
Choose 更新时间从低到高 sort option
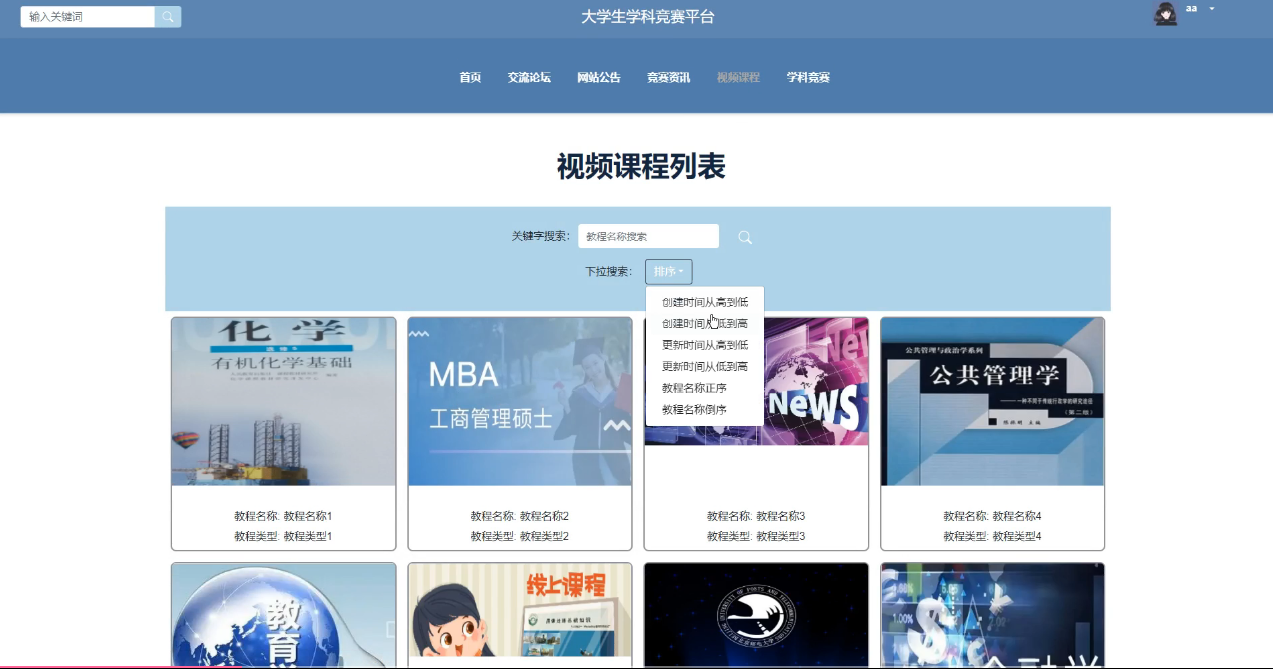pos(705,367)
